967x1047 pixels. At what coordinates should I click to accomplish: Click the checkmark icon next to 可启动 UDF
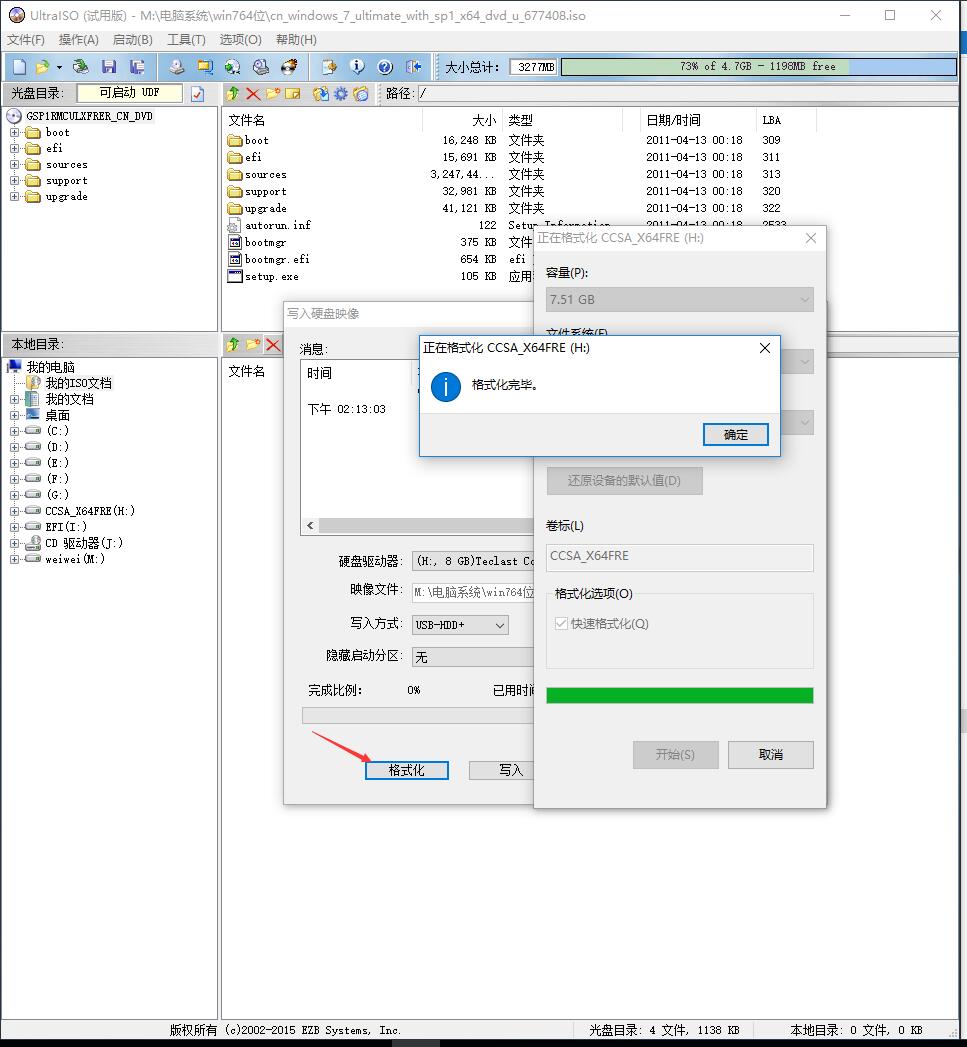[x=198, y=93]
